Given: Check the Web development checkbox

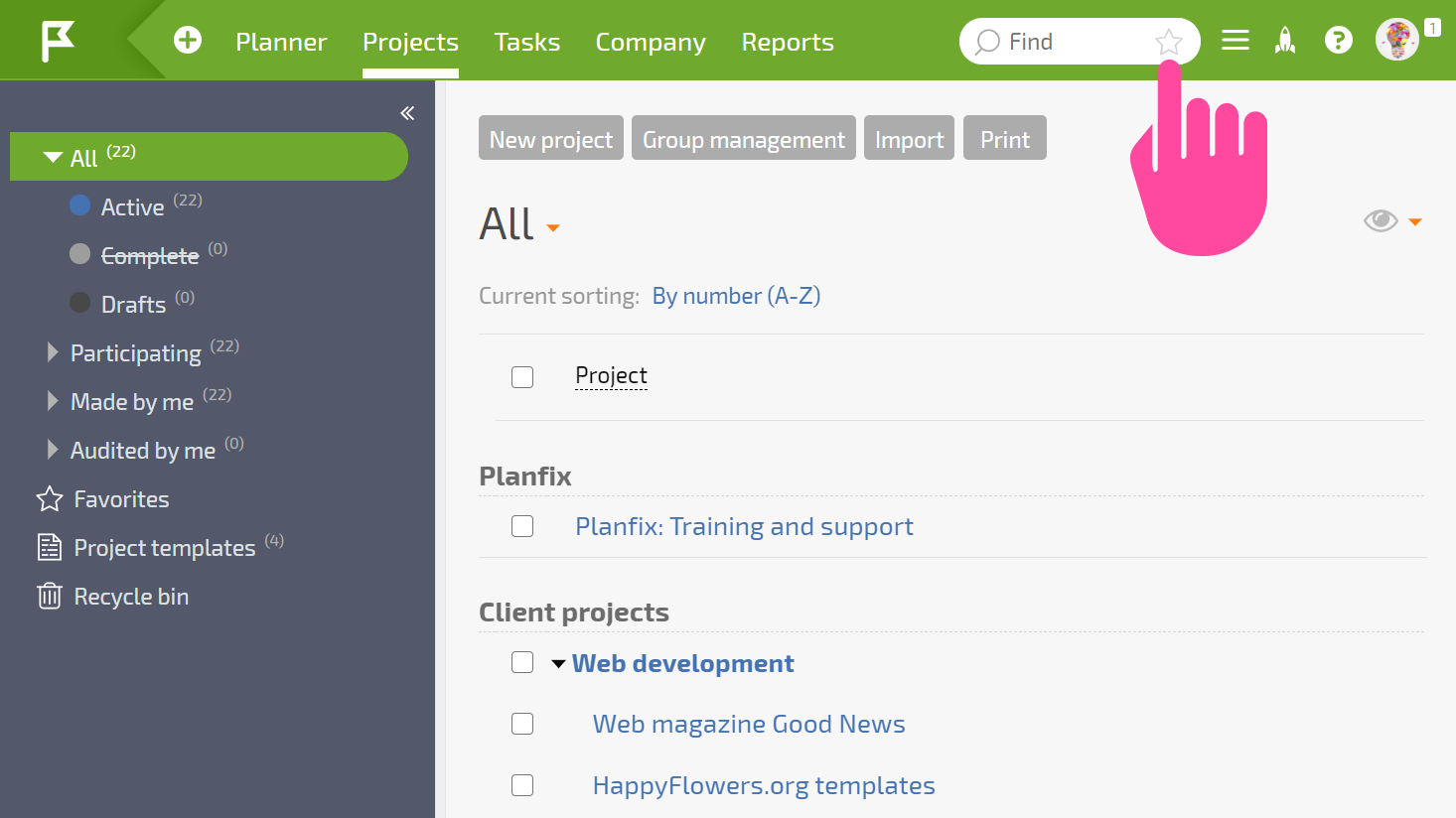Looking at the screenshot, I should click(x=522, y=662).
